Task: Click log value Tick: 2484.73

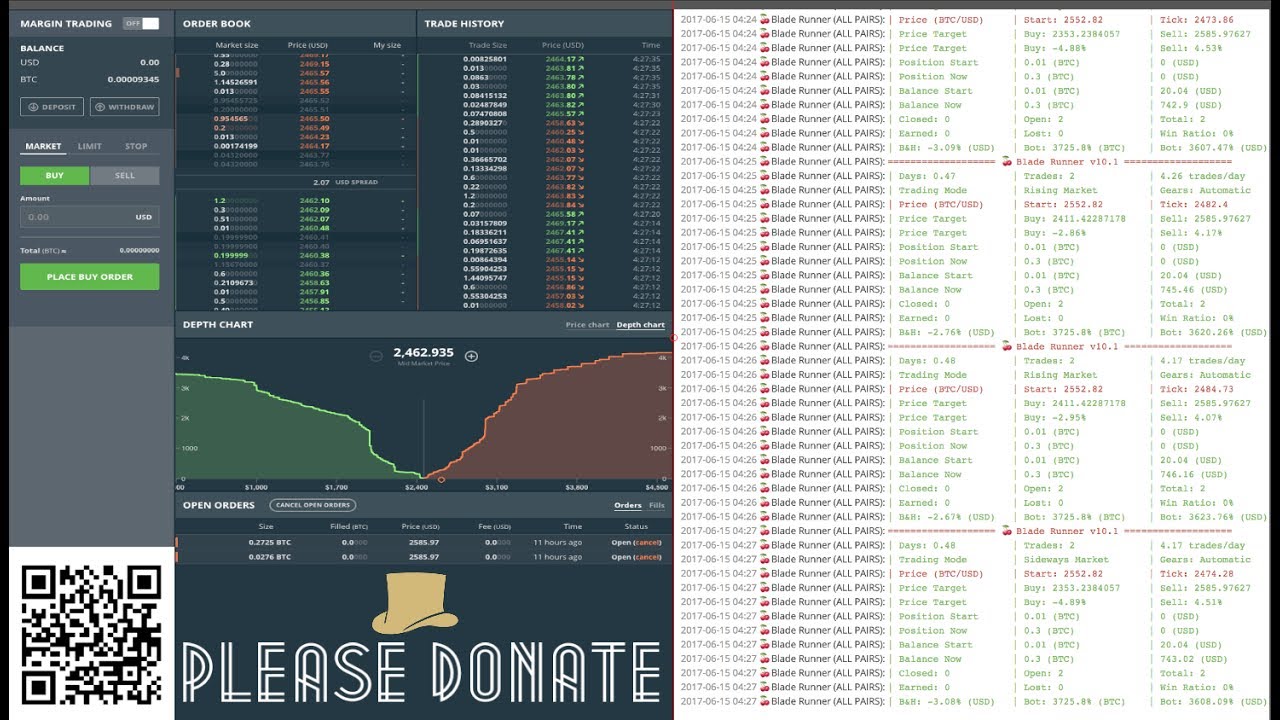Action: pos(1196,389)
